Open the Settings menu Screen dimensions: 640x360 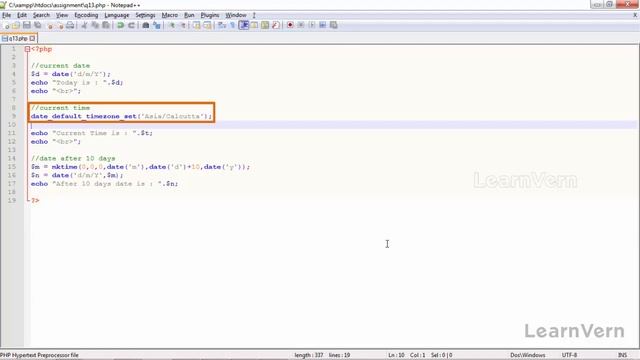click(x=145, y=15)
